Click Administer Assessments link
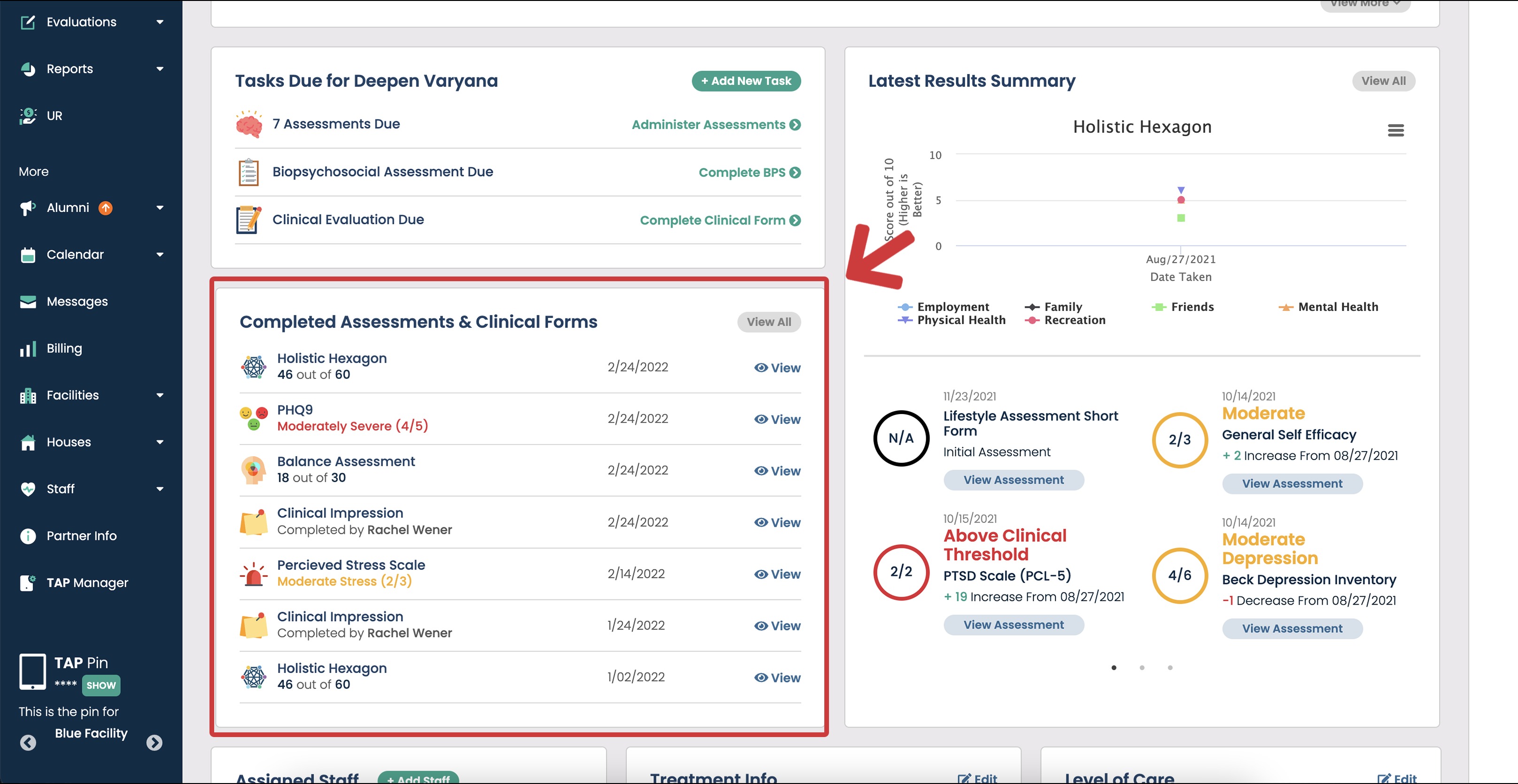The image size is (1518, 784). (x=715, y=124)
